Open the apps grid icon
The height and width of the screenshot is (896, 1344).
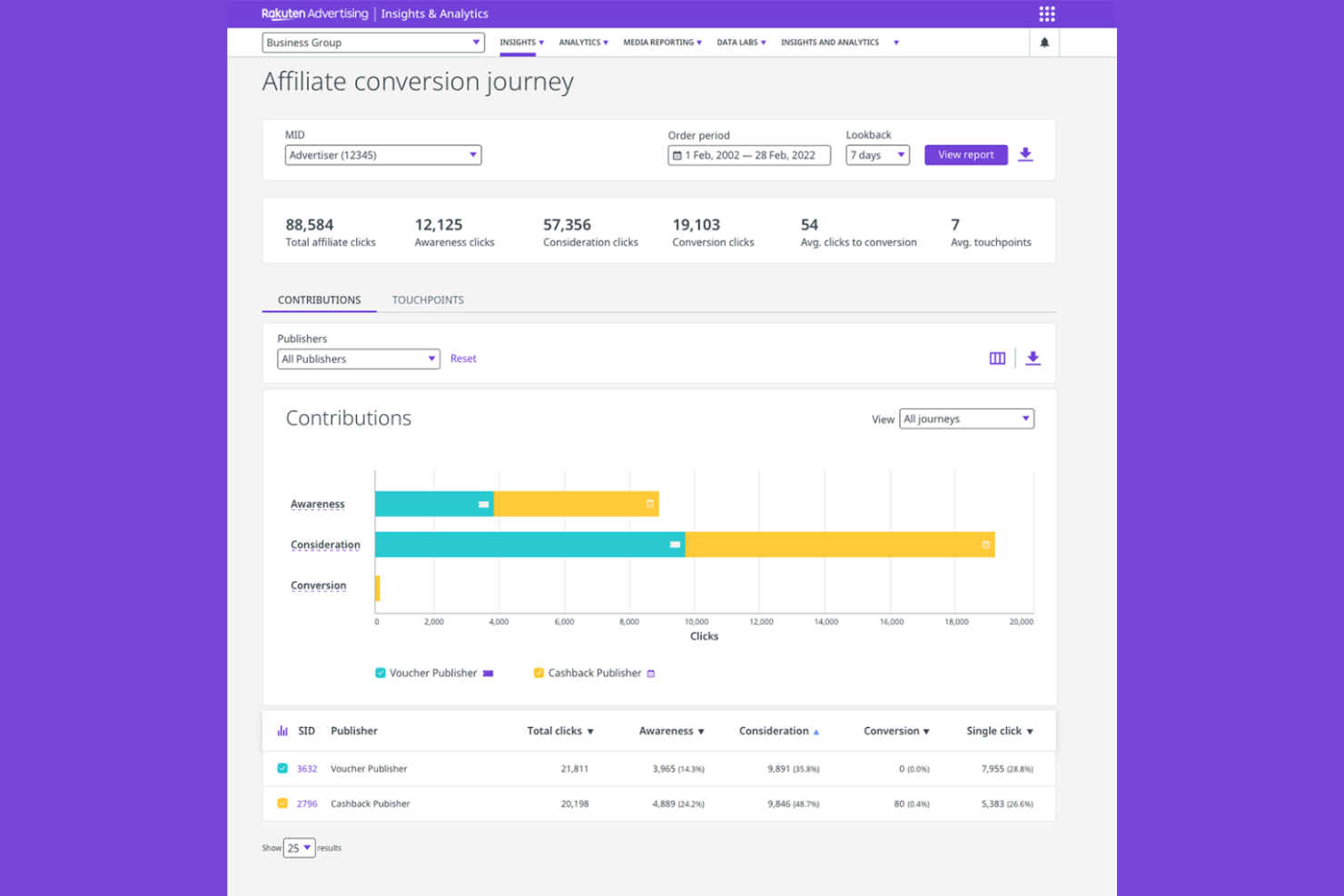[x=1046, y=14]
